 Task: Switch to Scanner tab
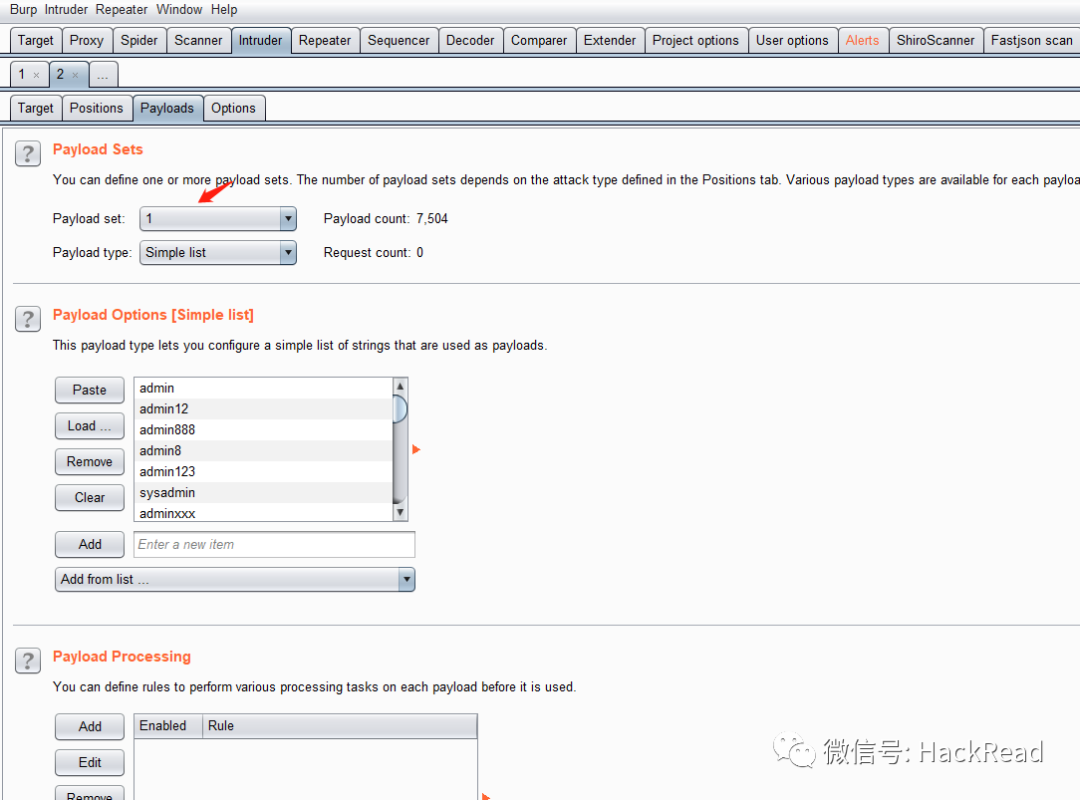[x=198, y=41]
